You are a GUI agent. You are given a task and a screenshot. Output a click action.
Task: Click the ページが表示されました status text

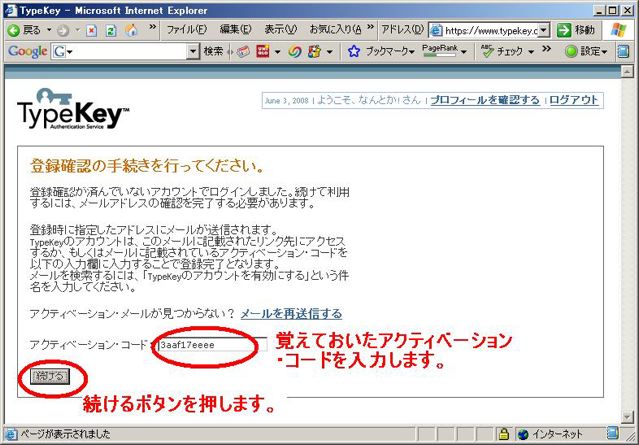65,434
